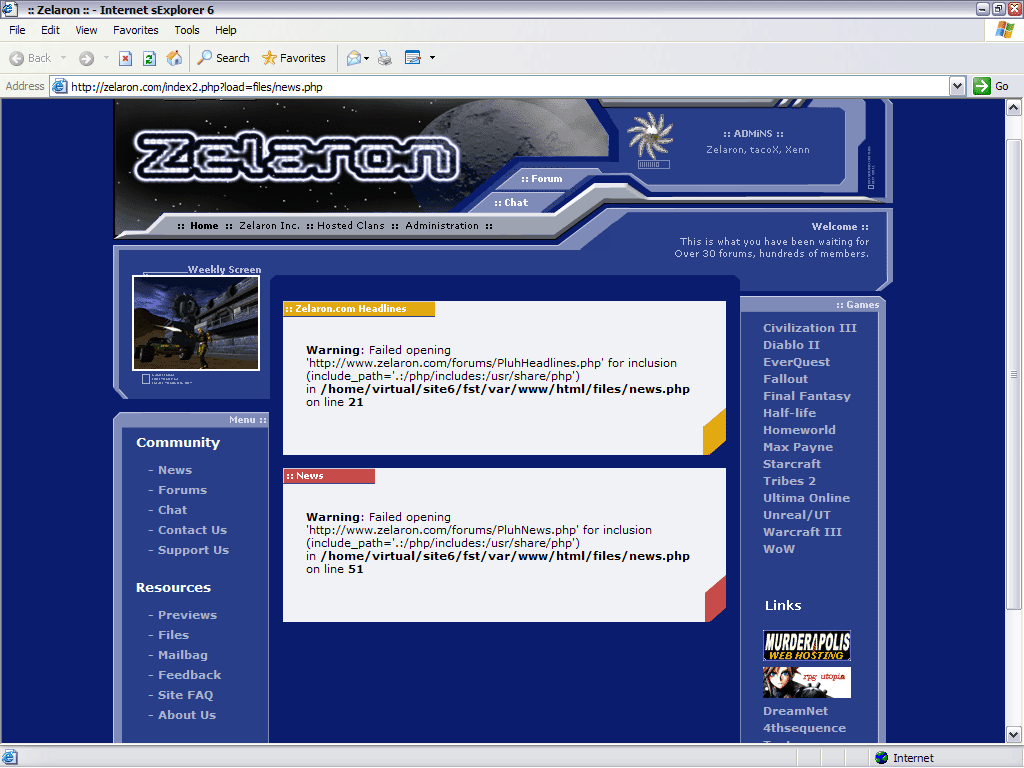The image size is (1024, 768).
Task: Open Zelaron Inc. navigation link
Action: point(270,225)
